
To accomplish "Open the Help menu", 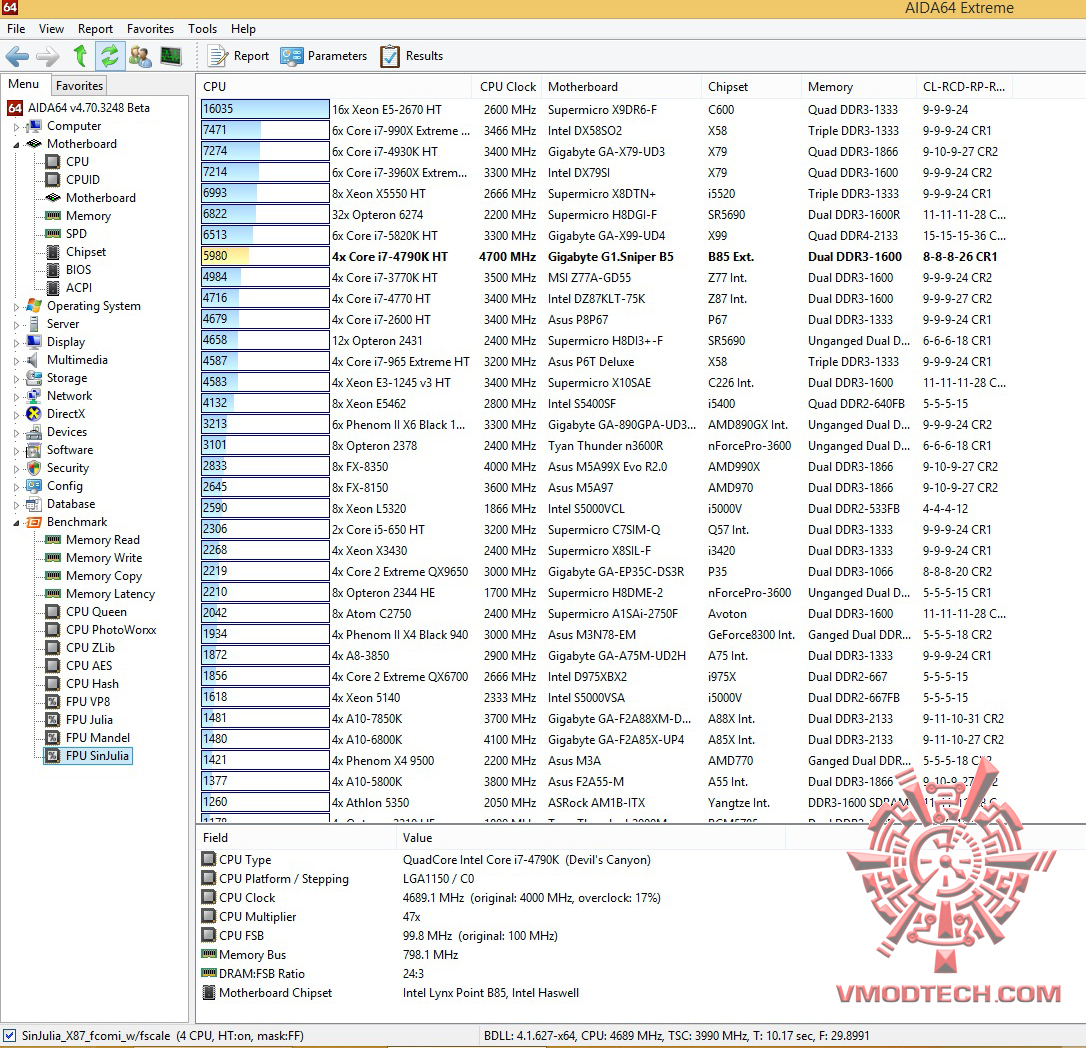I will coord(243,28).
